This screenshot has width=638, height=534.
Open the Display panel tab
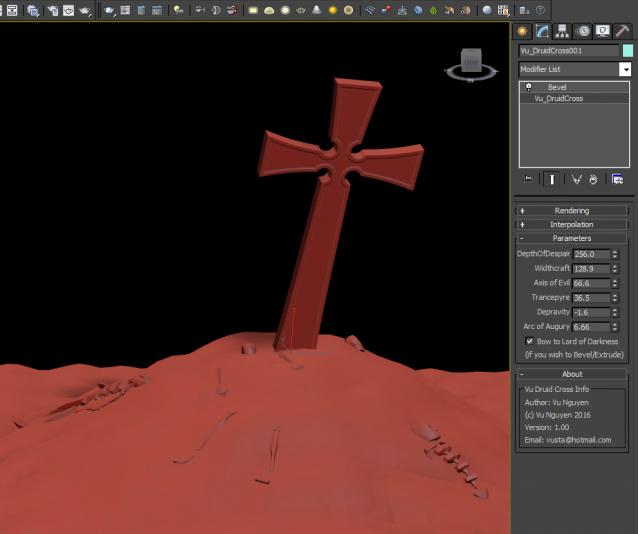602,31
